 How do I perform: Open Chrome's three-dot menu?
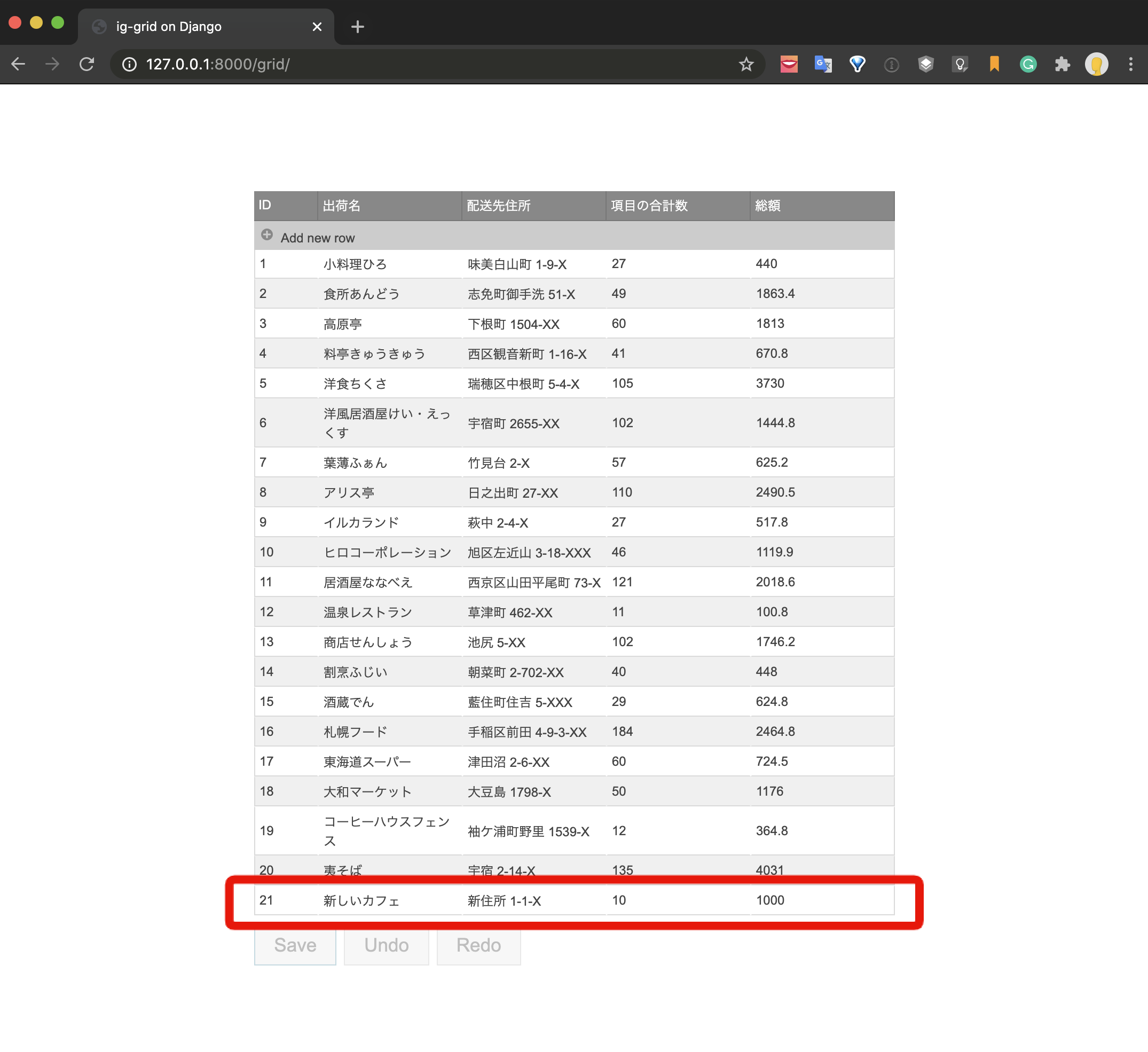point(1131,65)
